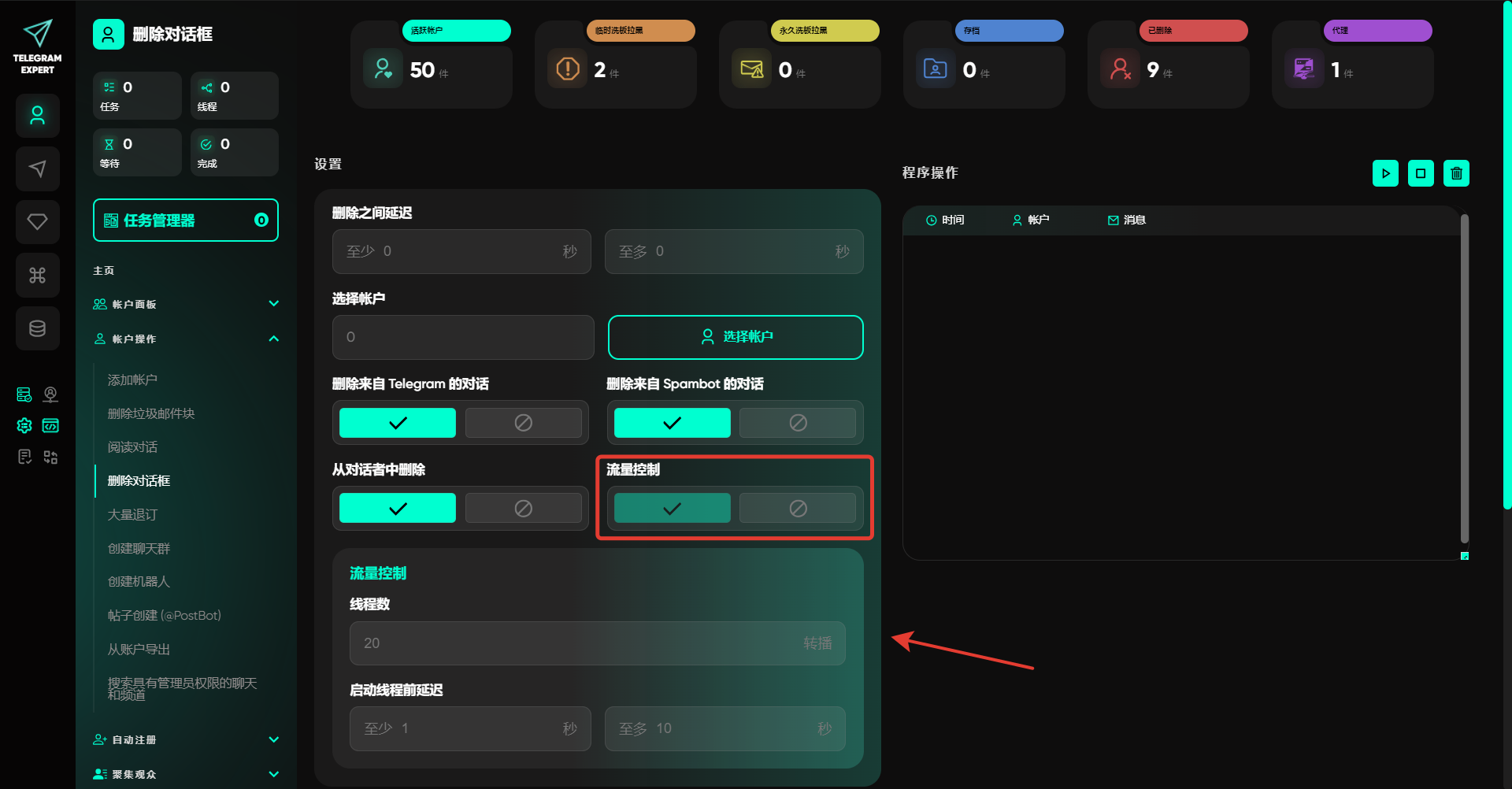Click the trash icon to clear log
This screenshot has width=1512, height=789.
1456,173
